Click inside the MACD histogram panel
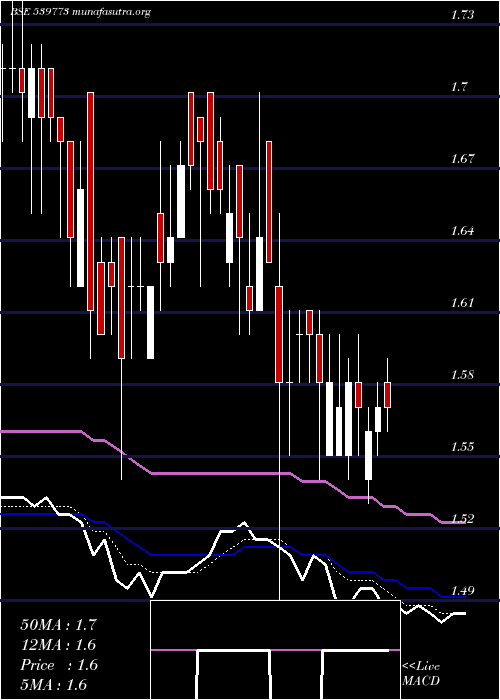This screenshot has width=500, height=700. coord(275,650)
